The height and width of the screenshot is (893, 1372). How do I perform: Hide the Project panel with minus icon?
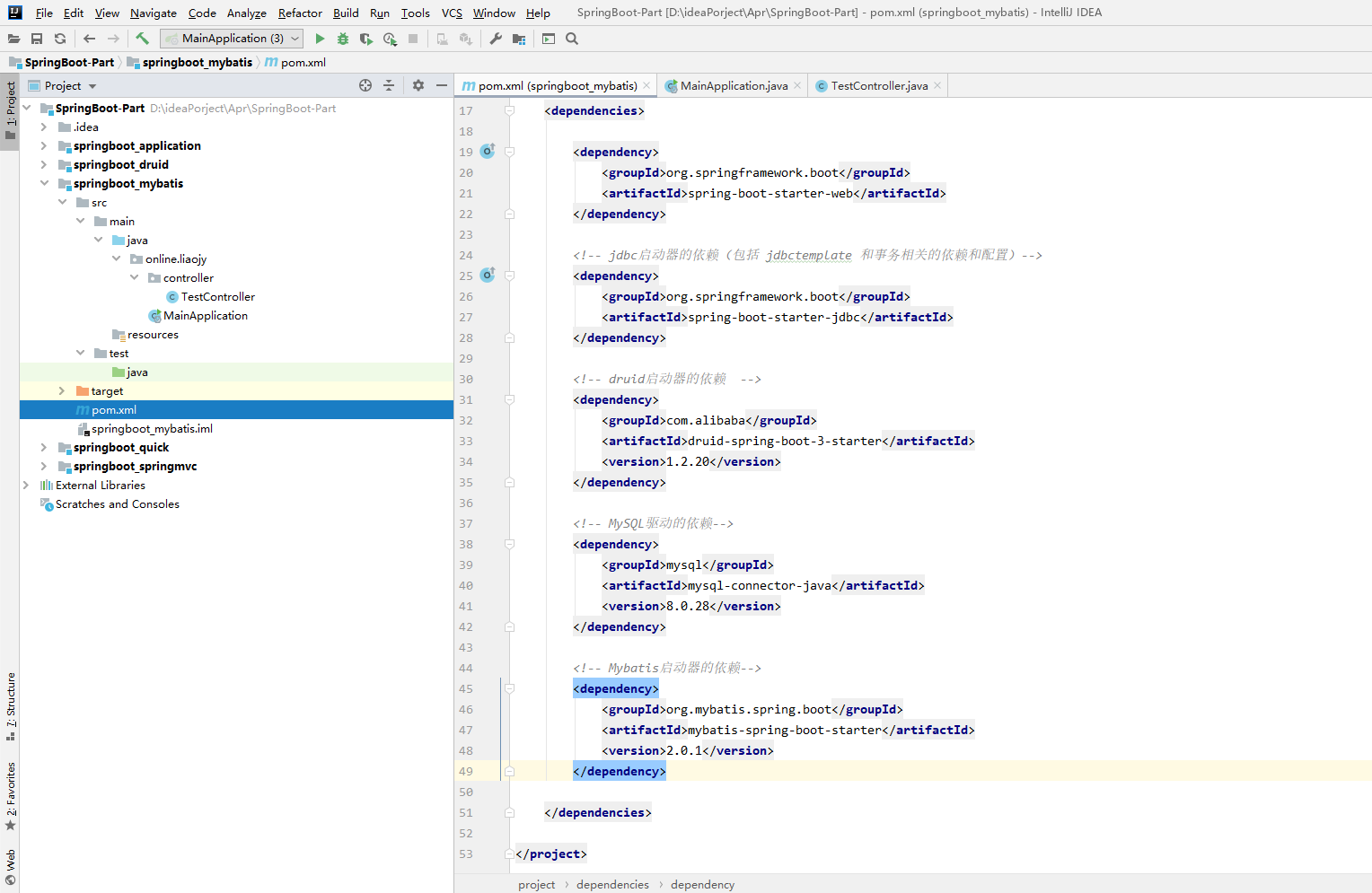442,85
